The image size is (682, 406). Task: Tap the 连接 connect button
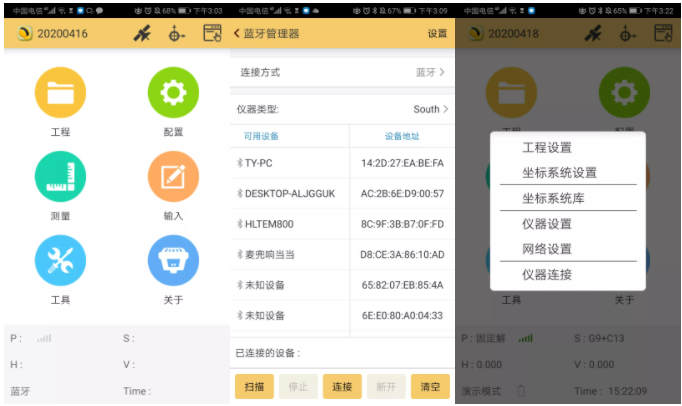342,386
